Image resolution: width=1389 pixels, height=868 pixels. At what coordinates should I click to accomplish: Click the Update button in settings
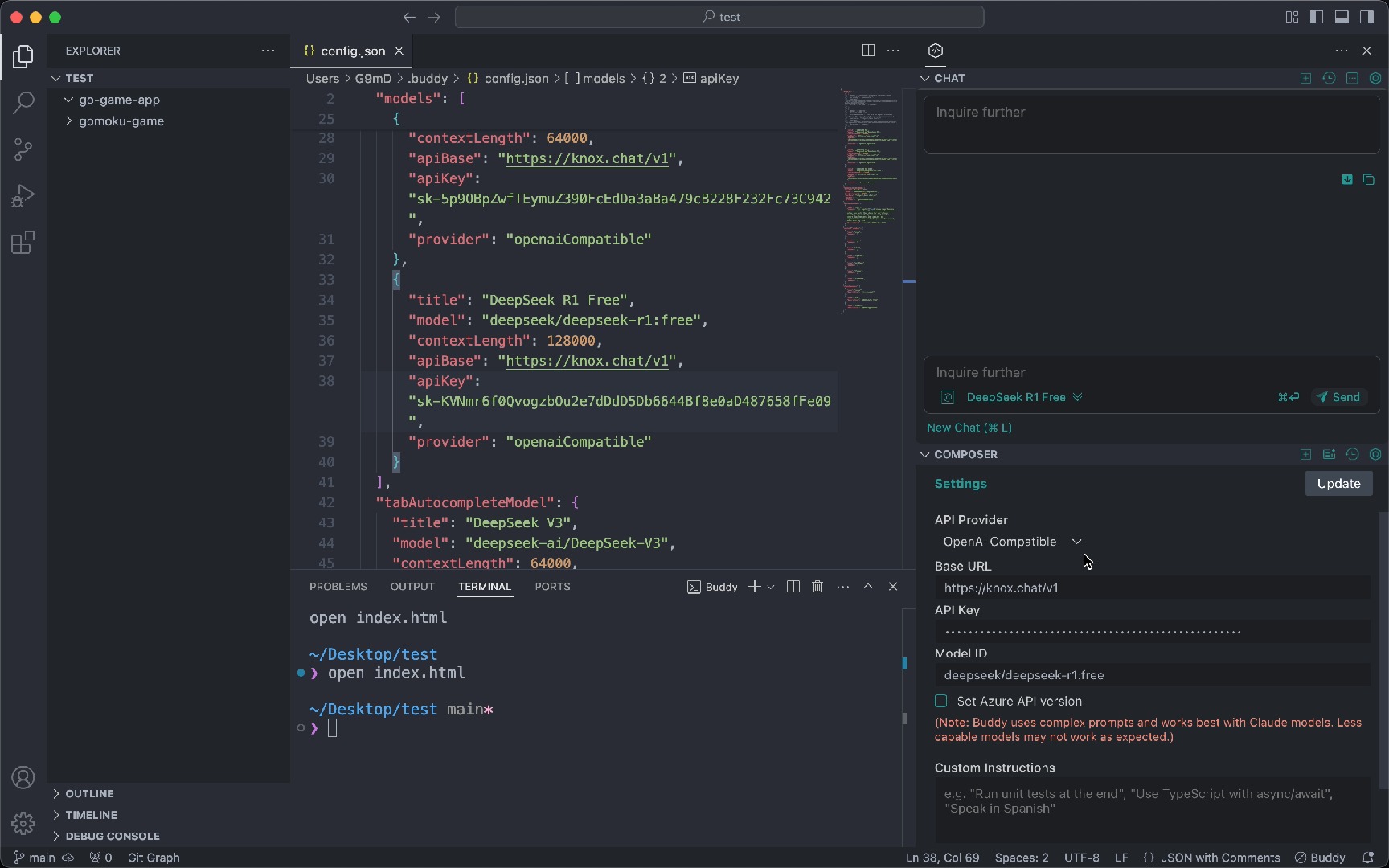1338,484
